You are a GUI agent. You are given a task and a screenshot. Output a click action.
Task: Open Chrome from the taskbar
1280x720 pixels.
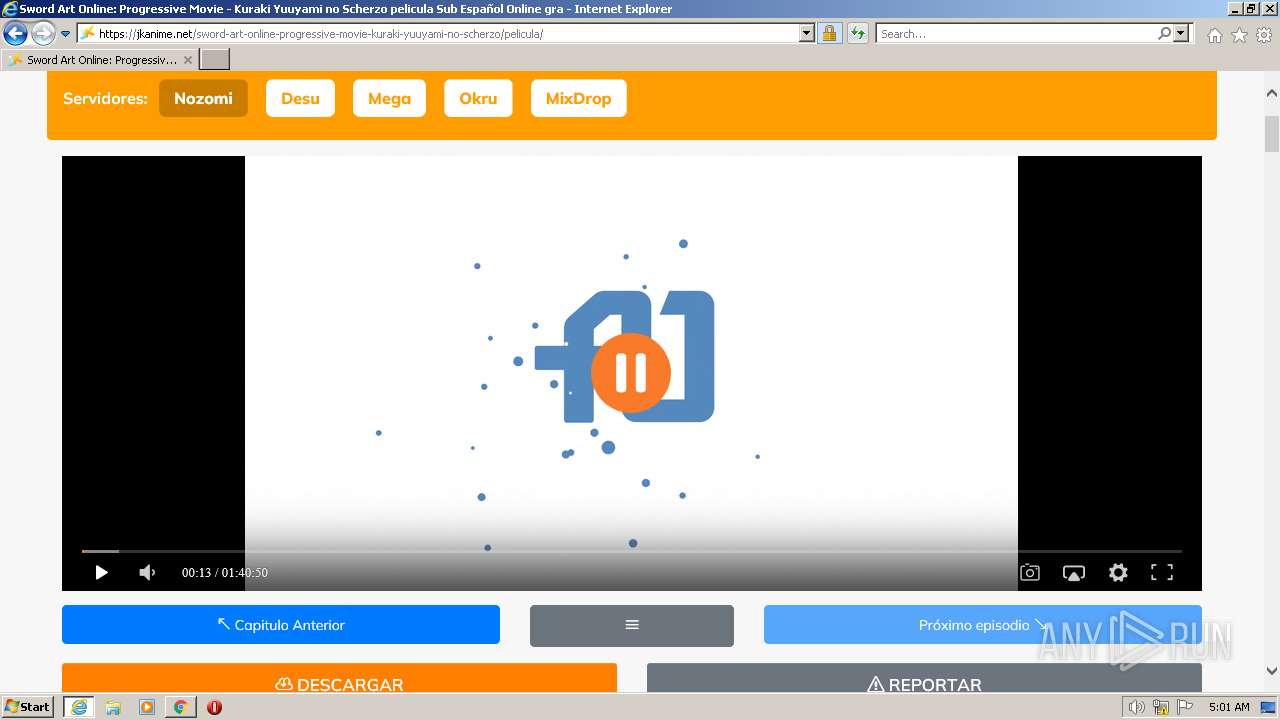180,707
